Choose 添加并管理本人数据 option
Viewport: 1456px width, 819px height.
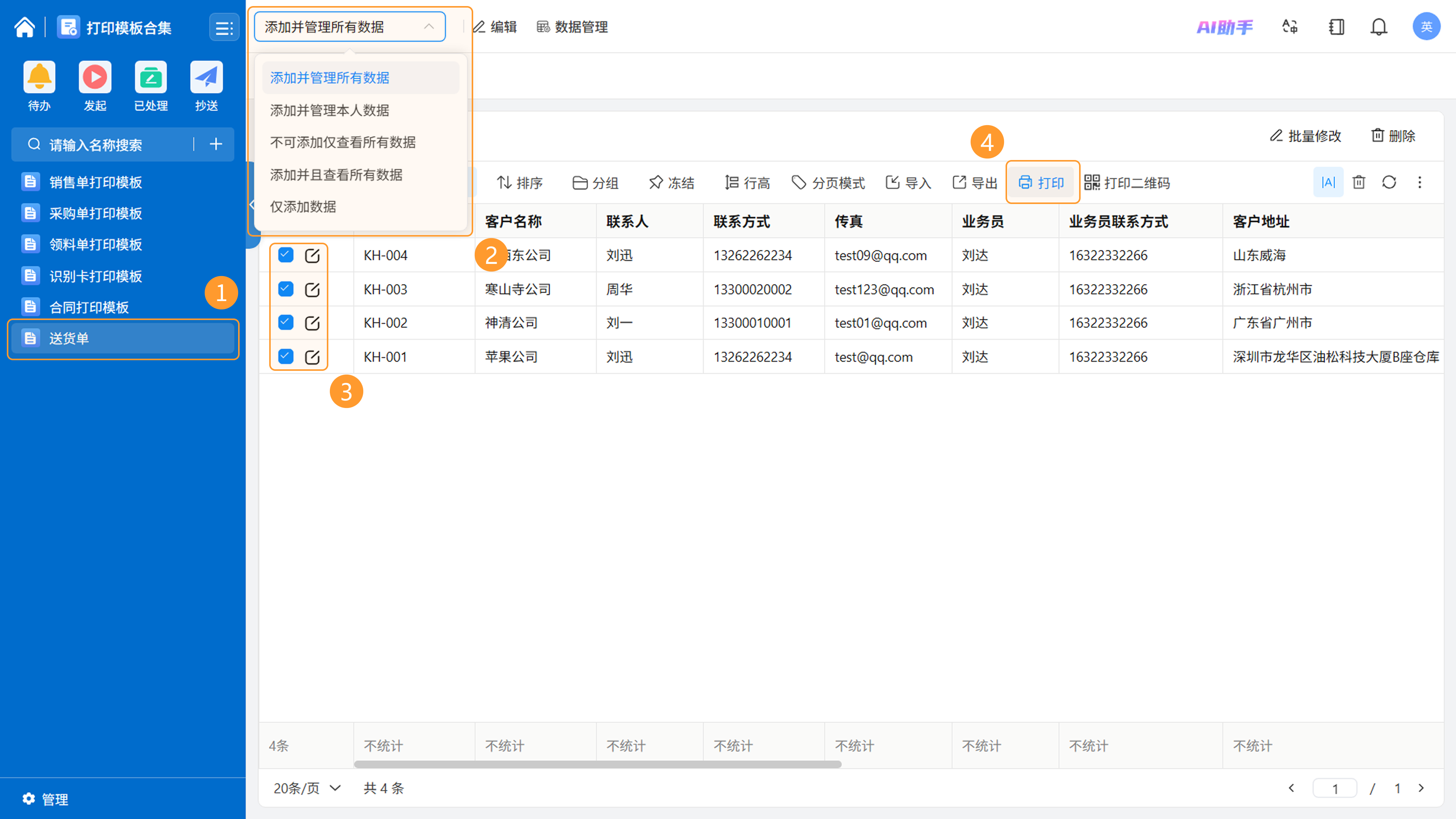pyautogui.click(x=361, y=110)
